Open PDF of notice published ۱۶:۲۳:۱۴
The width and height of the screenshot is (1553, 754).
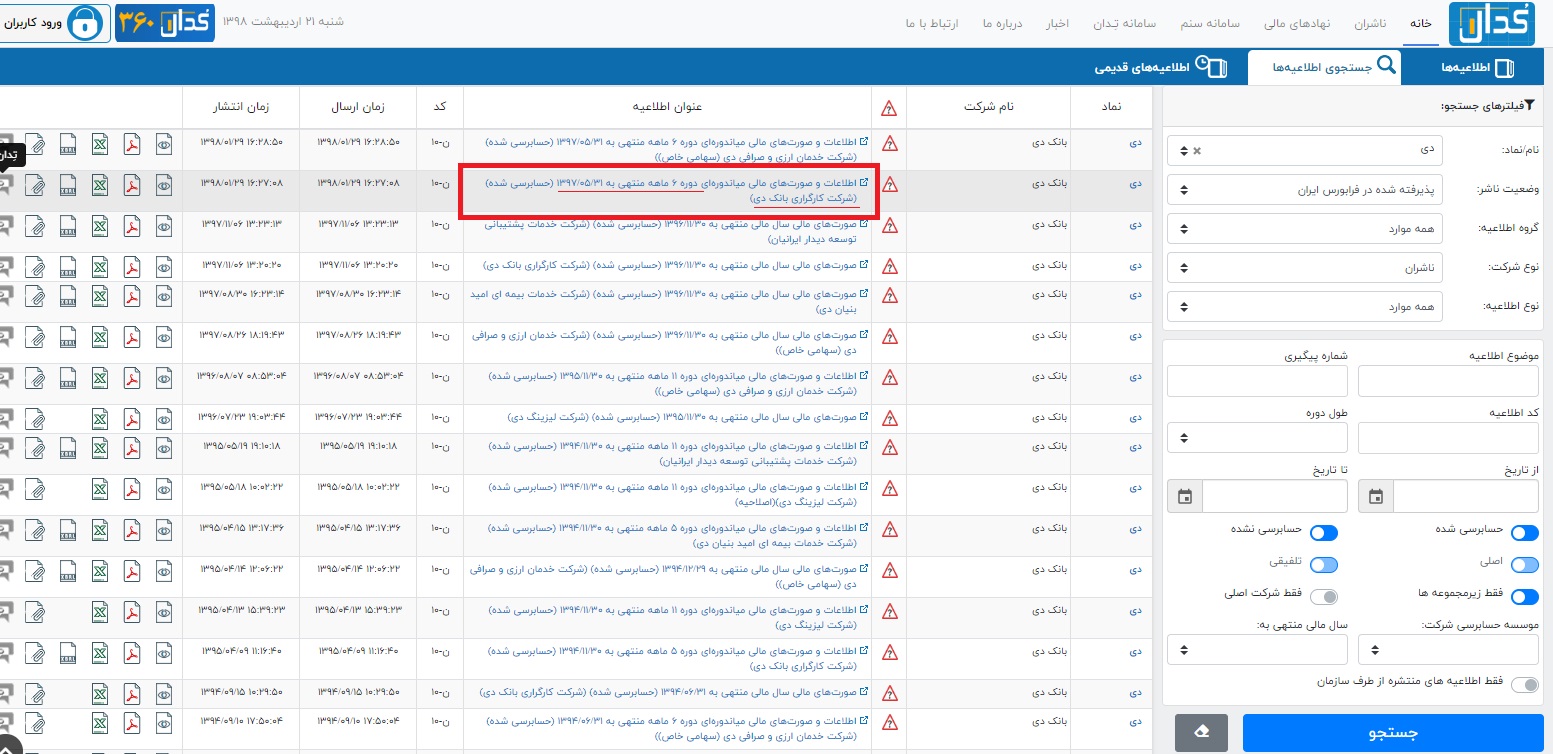(x=131, y=295)
